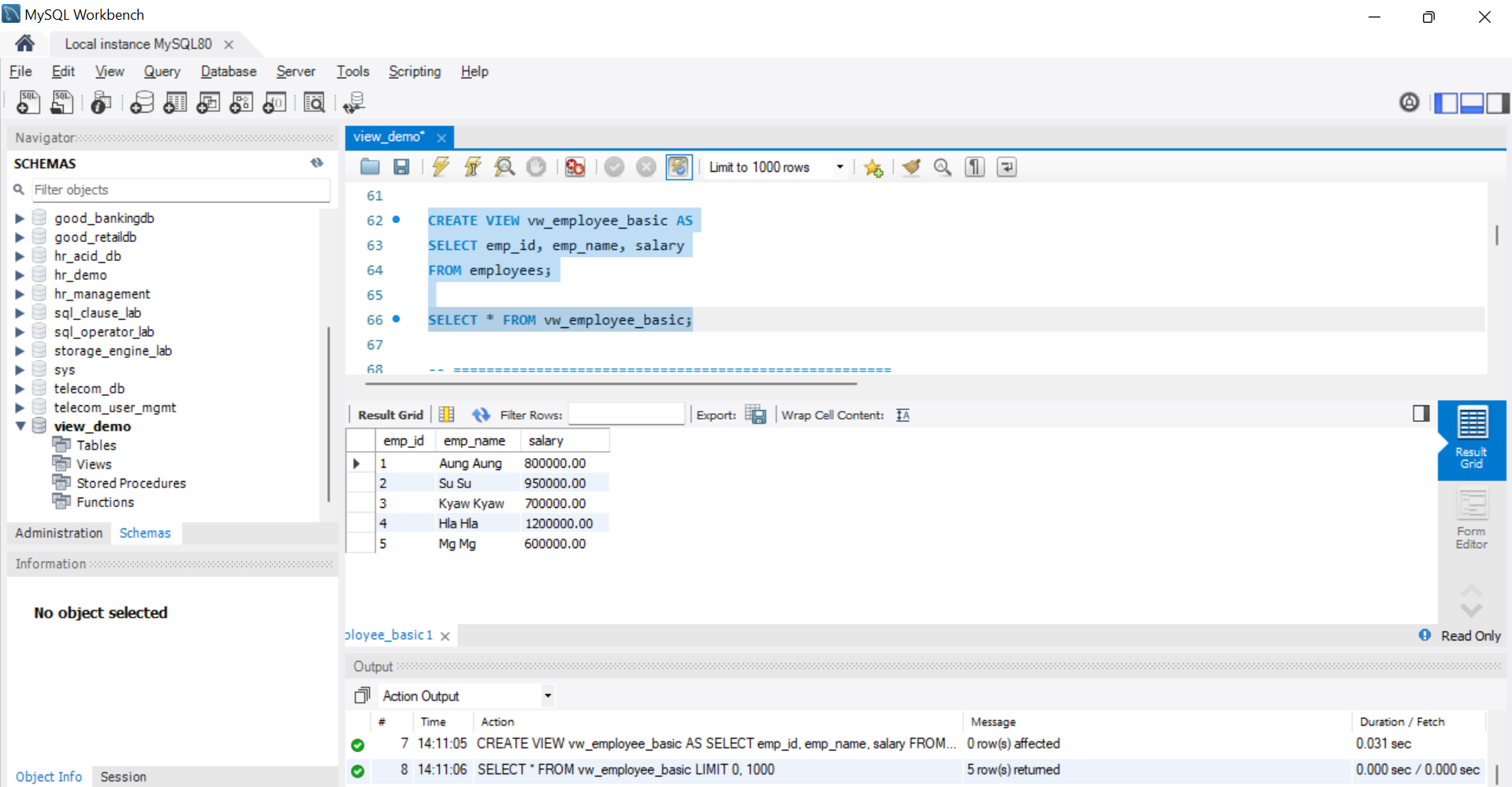1512x787 pixels.
Task: Close the vw_employee_basic result tab
Action: [x=445, y=636]
